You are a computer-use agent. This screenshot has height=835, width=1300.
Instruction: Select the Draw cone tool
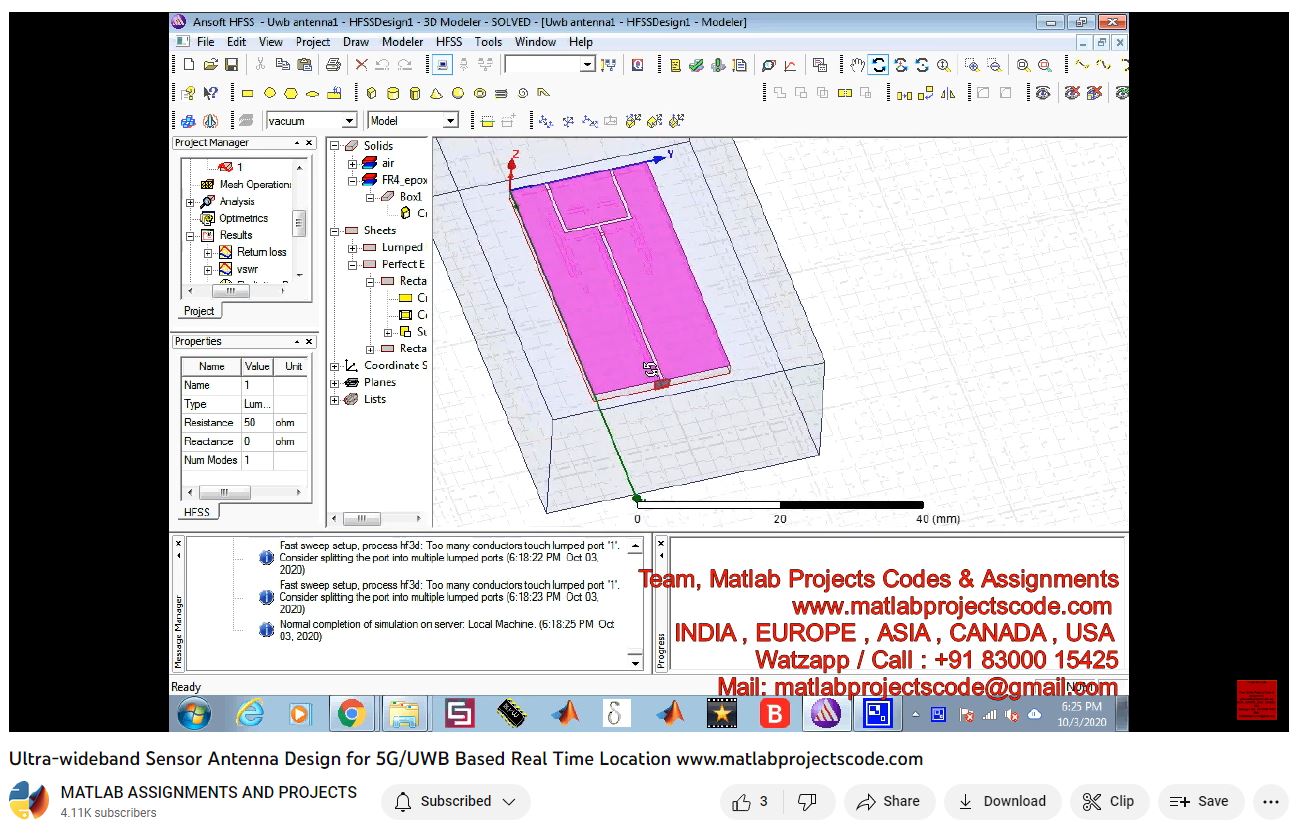tap(436, 93)
